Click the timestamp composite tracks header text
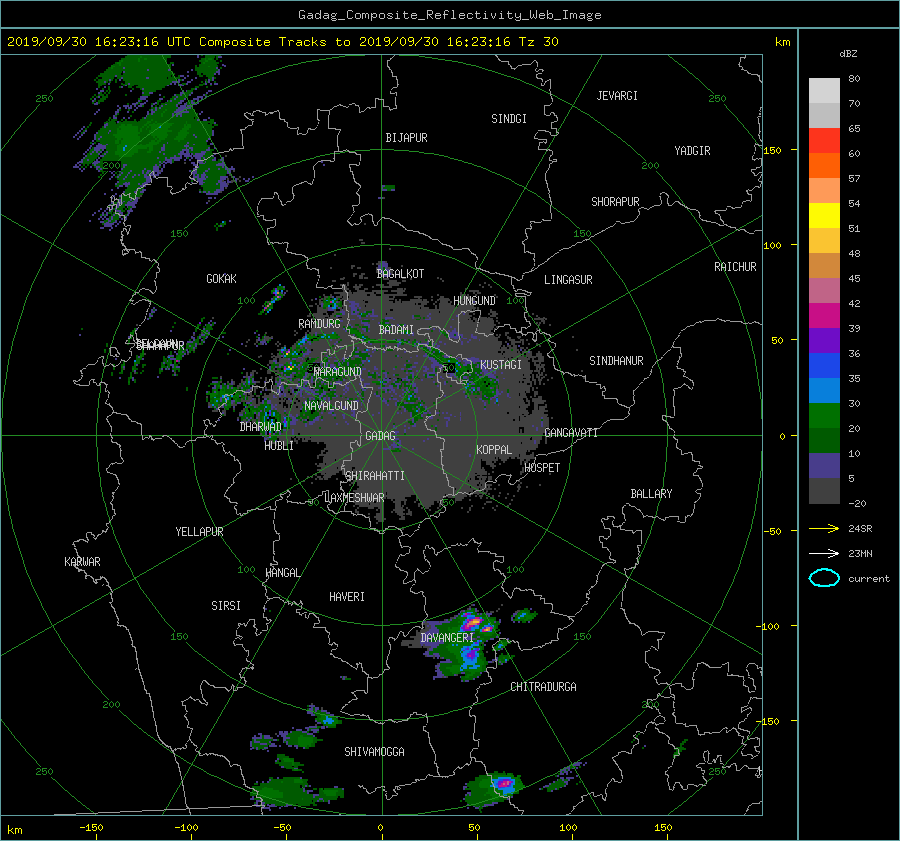900x841 pixels. pos(282,42)
